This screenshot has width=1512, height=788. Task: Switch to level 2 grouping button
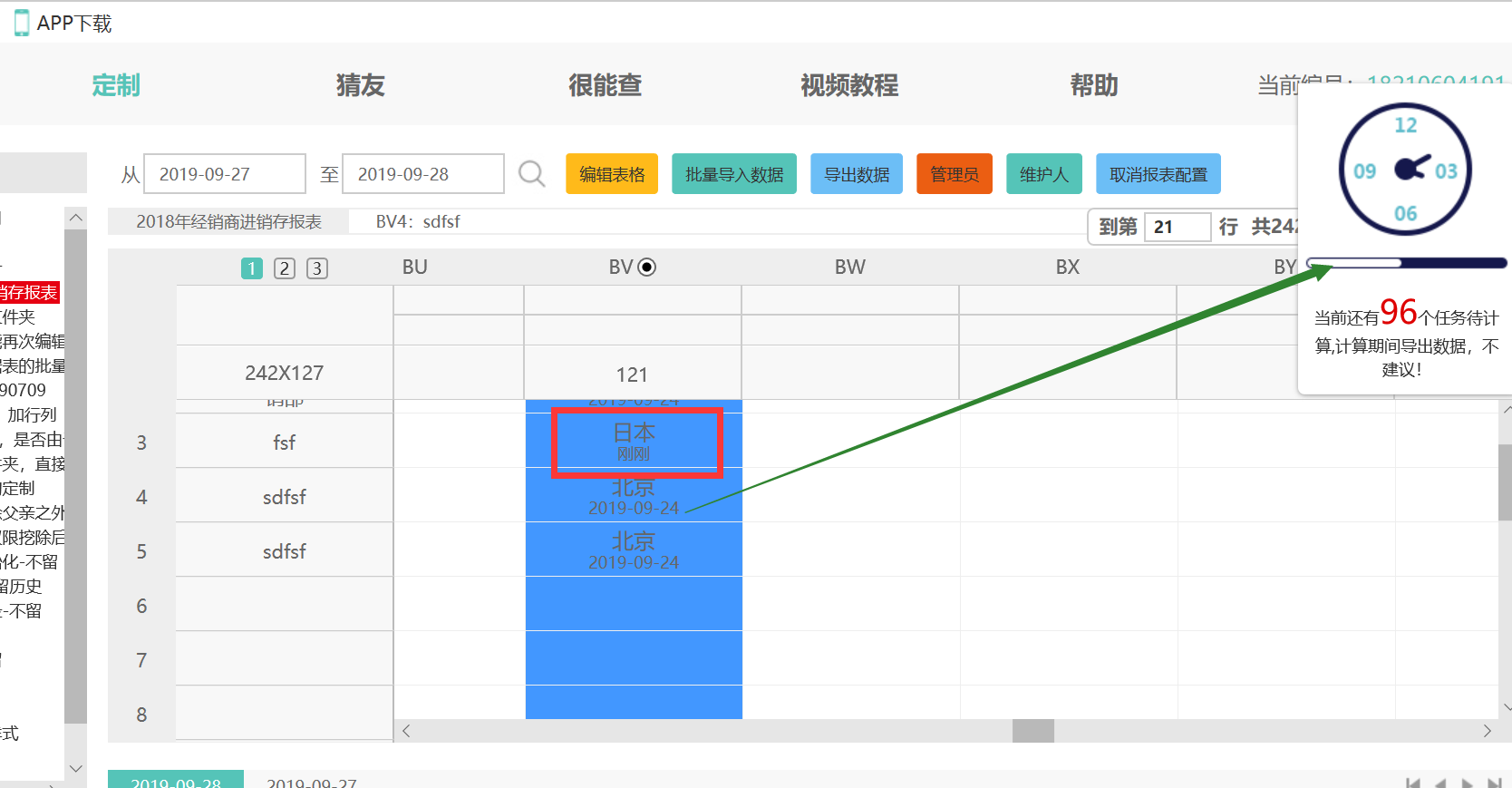click(x=285, y=268)
